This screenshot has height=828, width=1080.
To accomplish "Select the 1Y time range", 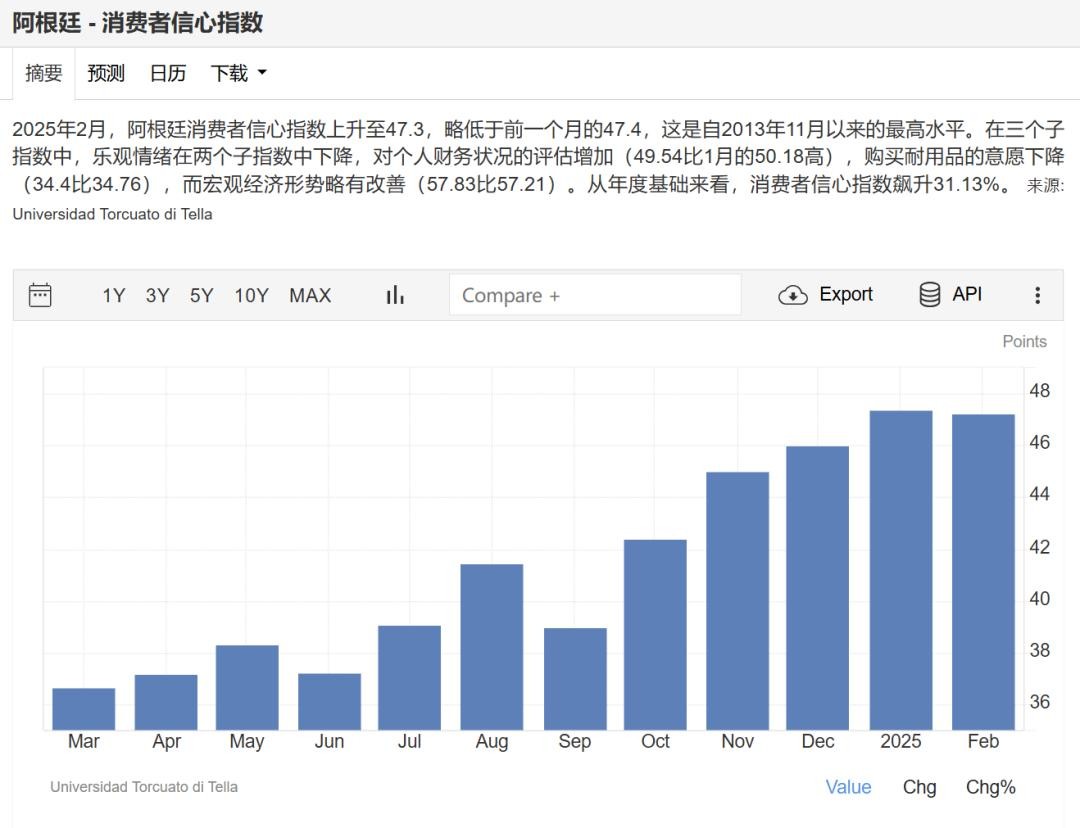I will point(114,295).
